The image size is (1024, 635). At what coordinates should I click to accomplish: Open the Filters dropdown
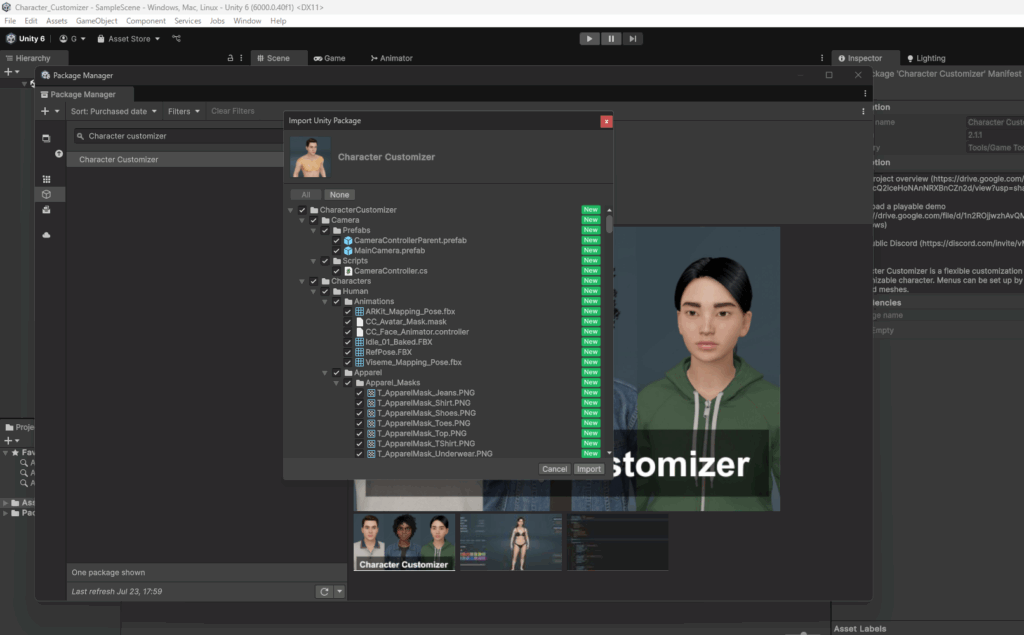tap(184, 111)
